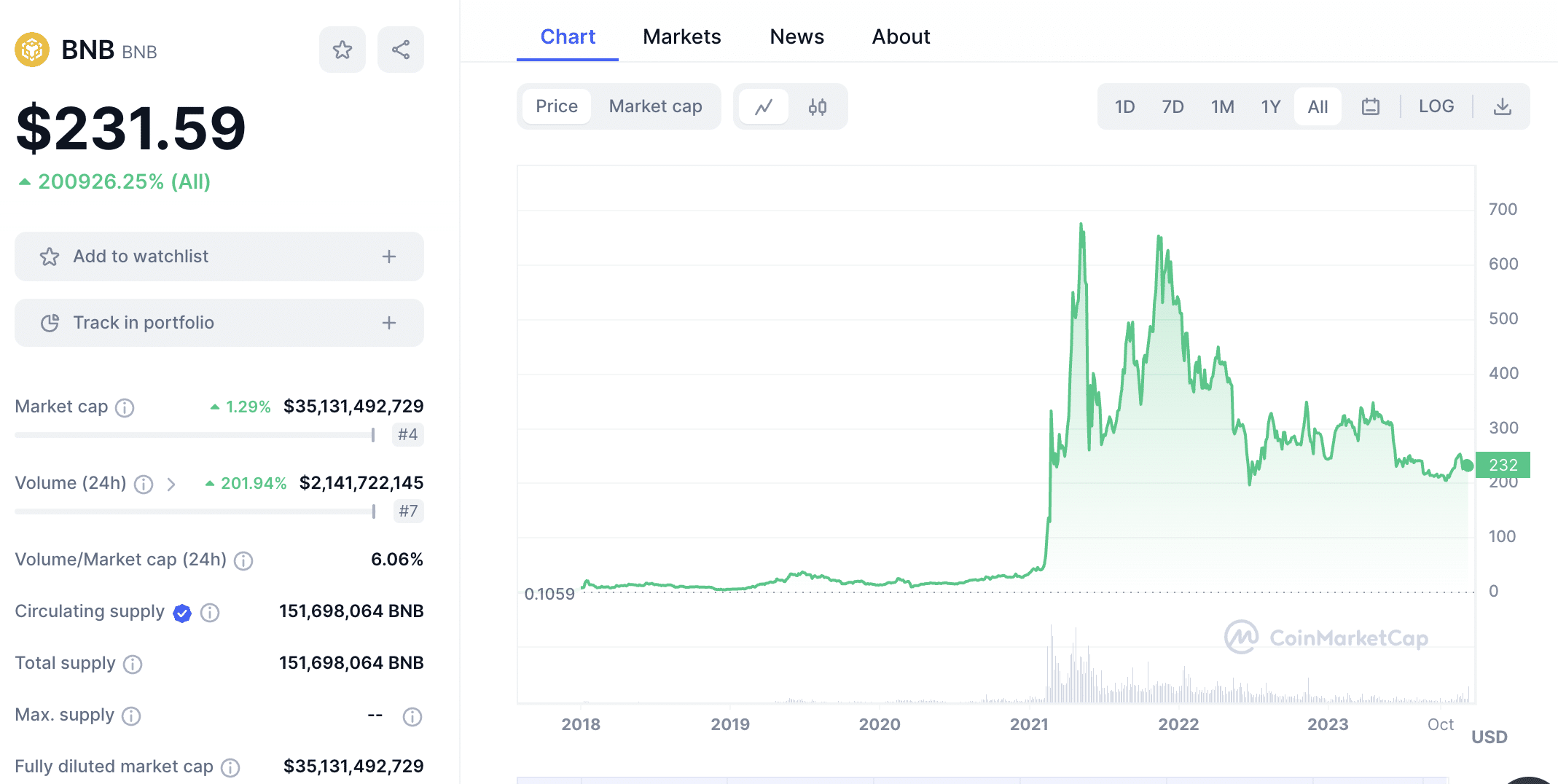
Task: Switch to candlestick chart icon
Action: pos(818,107)
